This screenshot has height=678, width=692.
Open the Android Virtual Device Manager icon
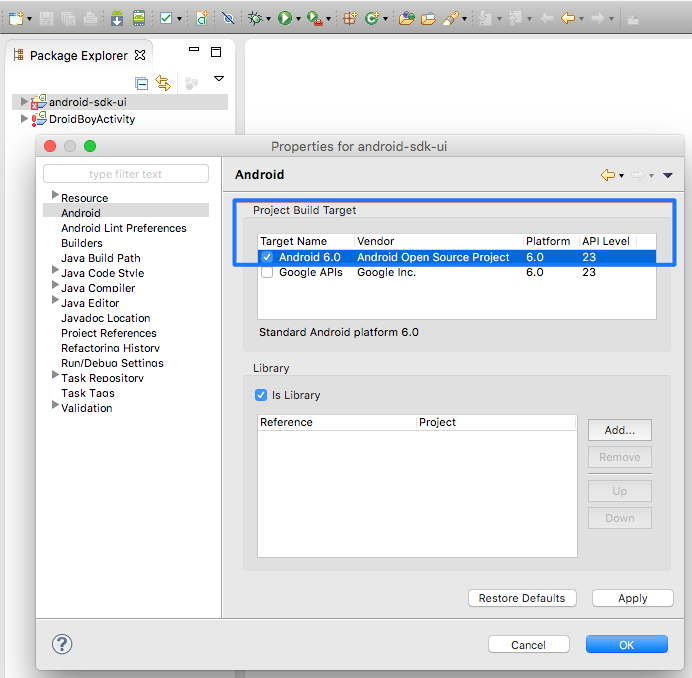coord(139,18)
